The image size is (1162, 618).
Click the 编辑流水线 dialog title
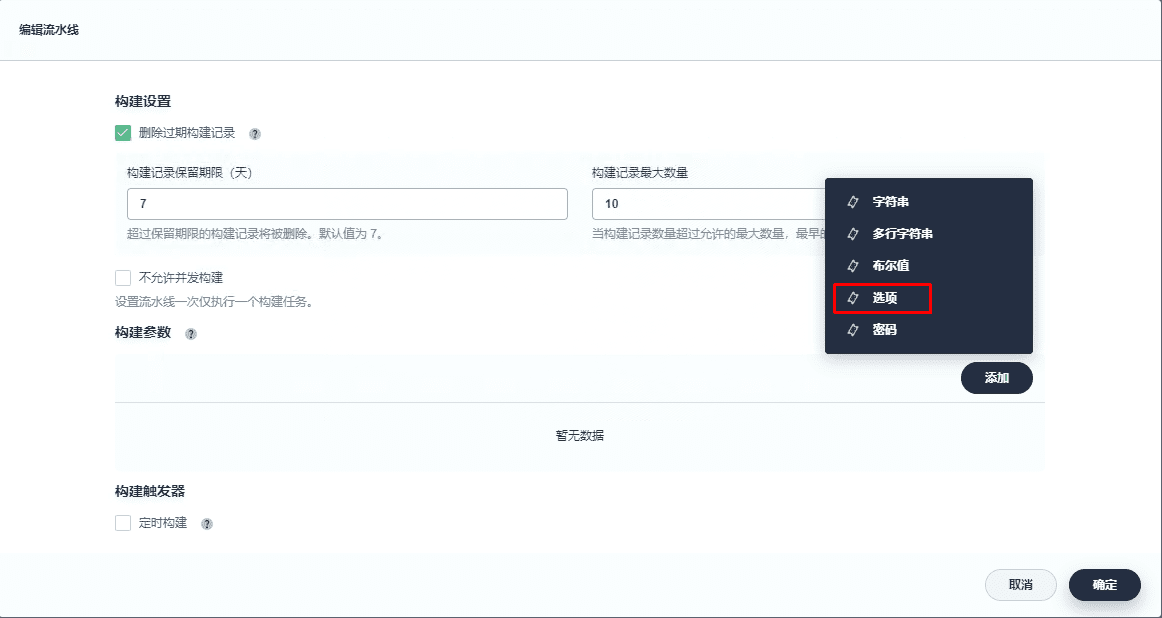coord(49,30)
